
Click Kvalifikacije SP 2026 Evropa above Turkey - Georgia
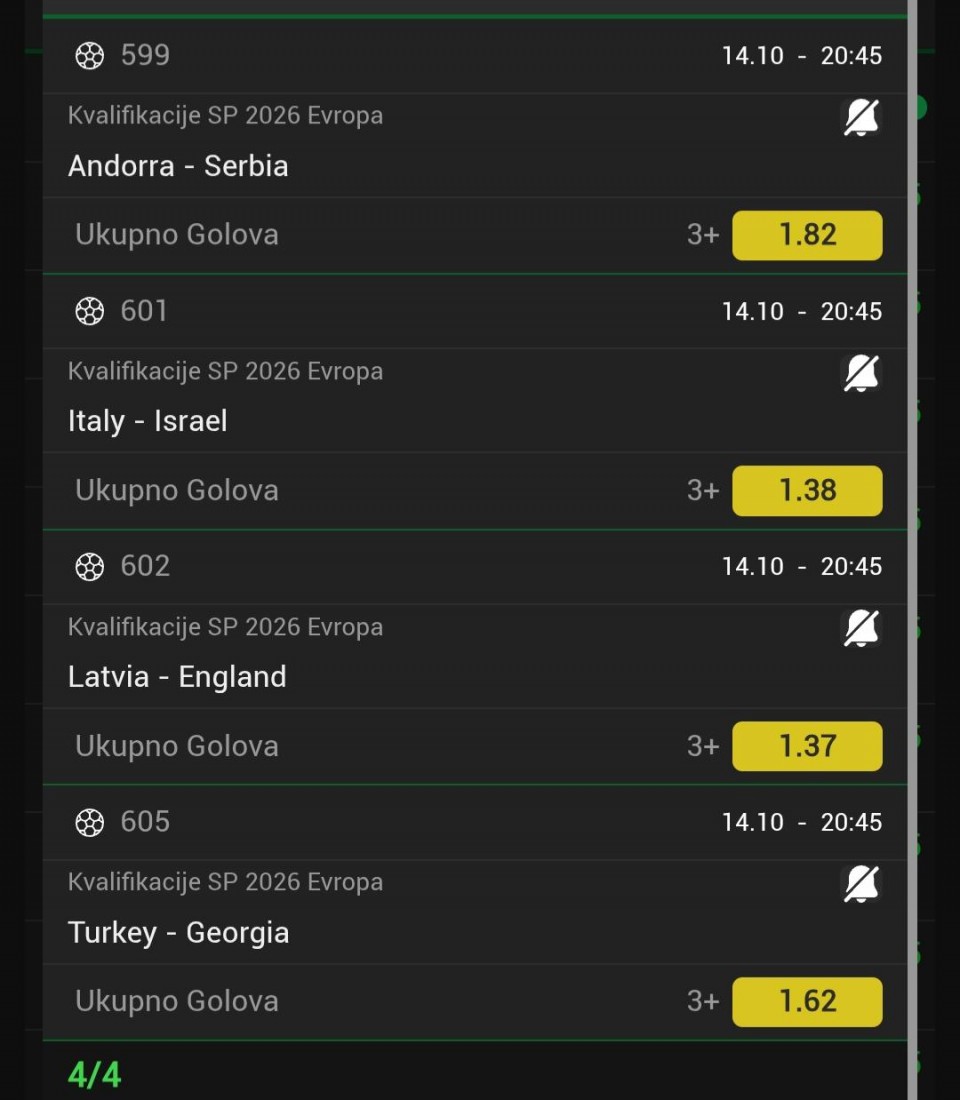225,882
